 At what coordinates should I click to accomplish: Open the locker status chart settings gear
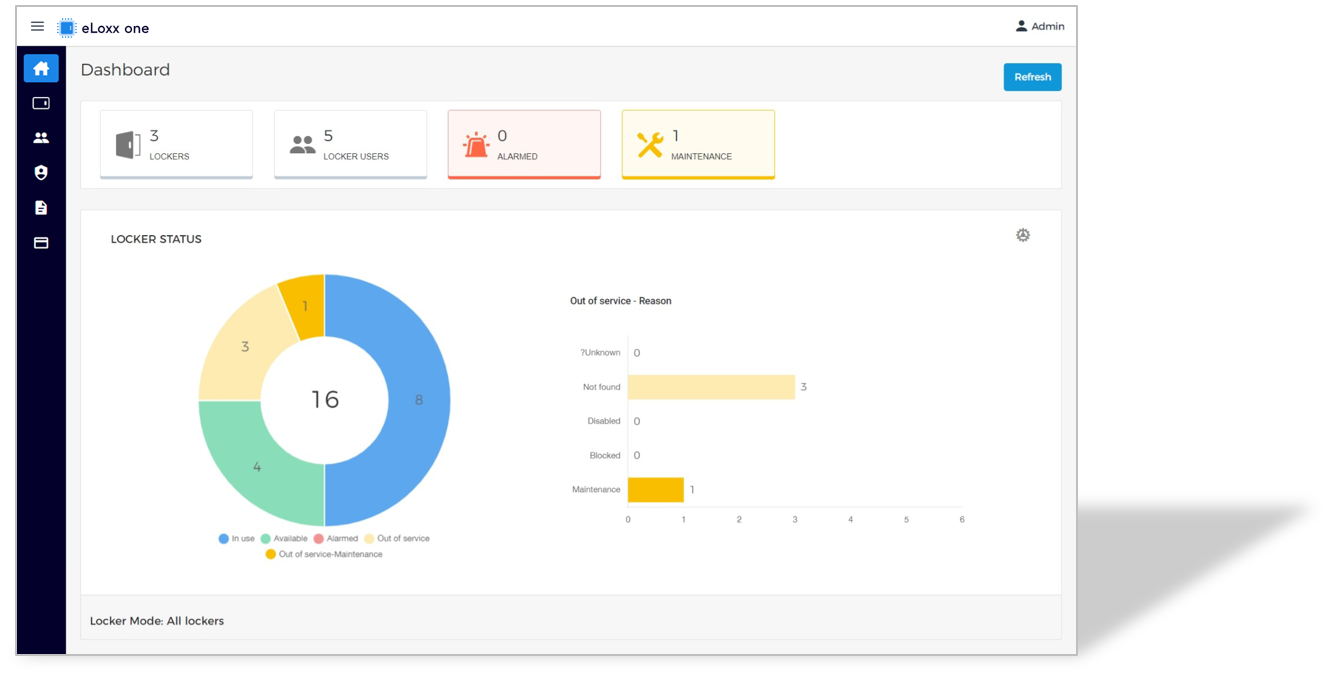point(1023,236)
